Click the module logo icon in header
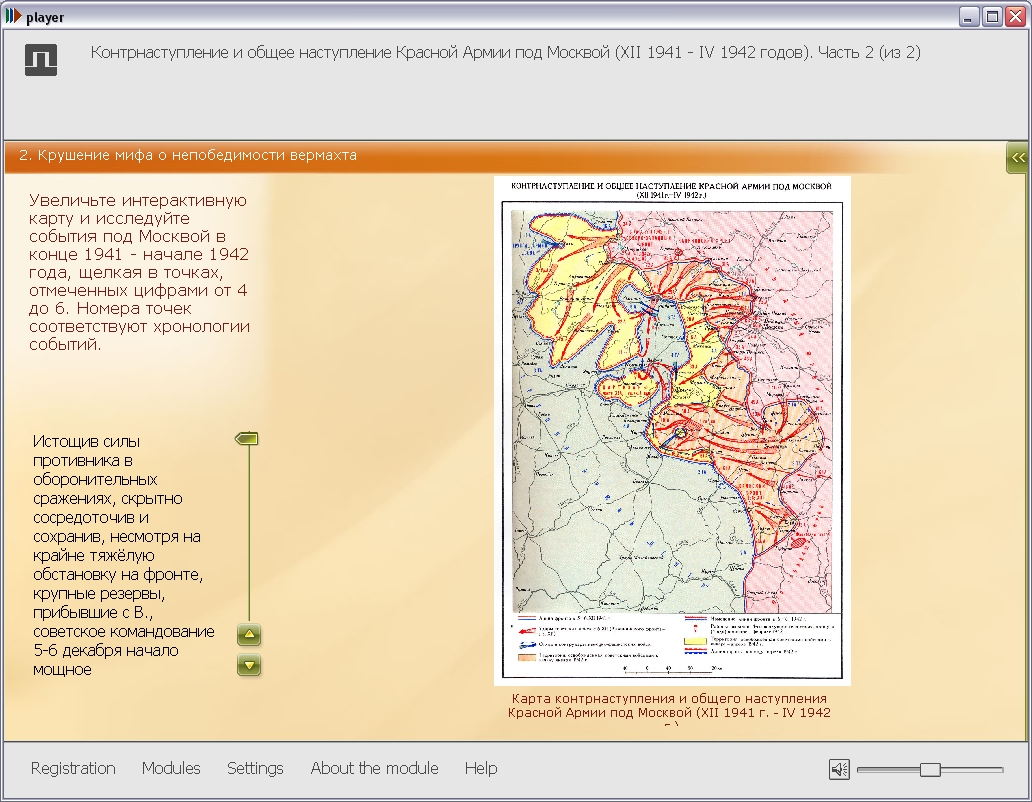1032x802 pixels. (41, 60)
